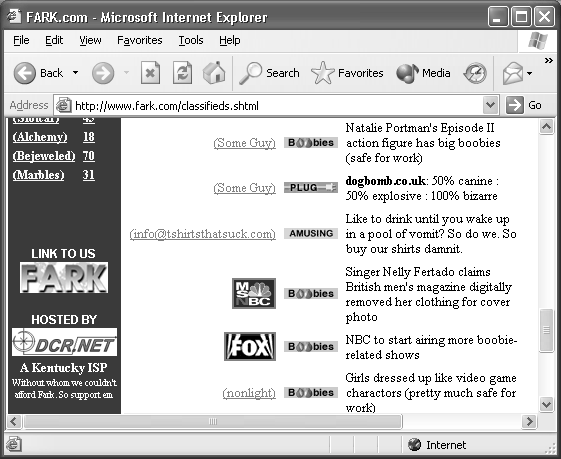
Task: Click the MSNBC source logo
Action: pyautogui.click(x=254, y=293)
